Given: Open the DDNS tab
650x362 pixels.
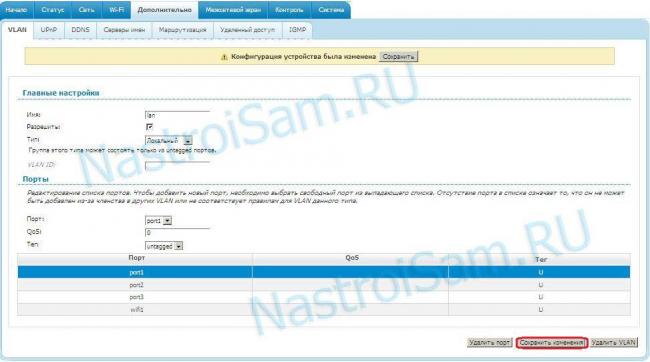Looking at the screenshot, I should [80, 30].
